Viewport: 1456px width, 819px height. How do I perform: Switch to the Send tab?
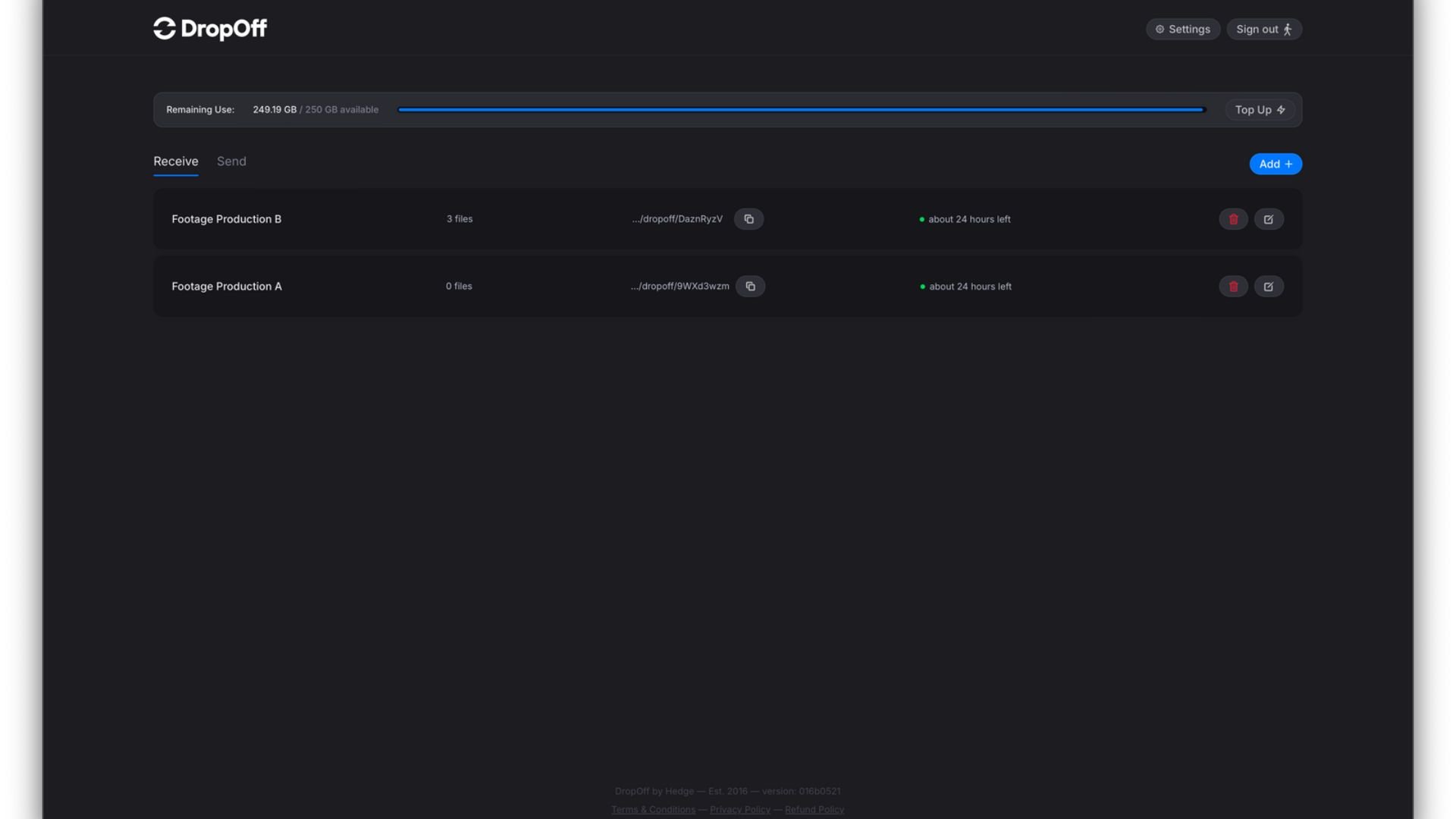[x=231, y=161]
